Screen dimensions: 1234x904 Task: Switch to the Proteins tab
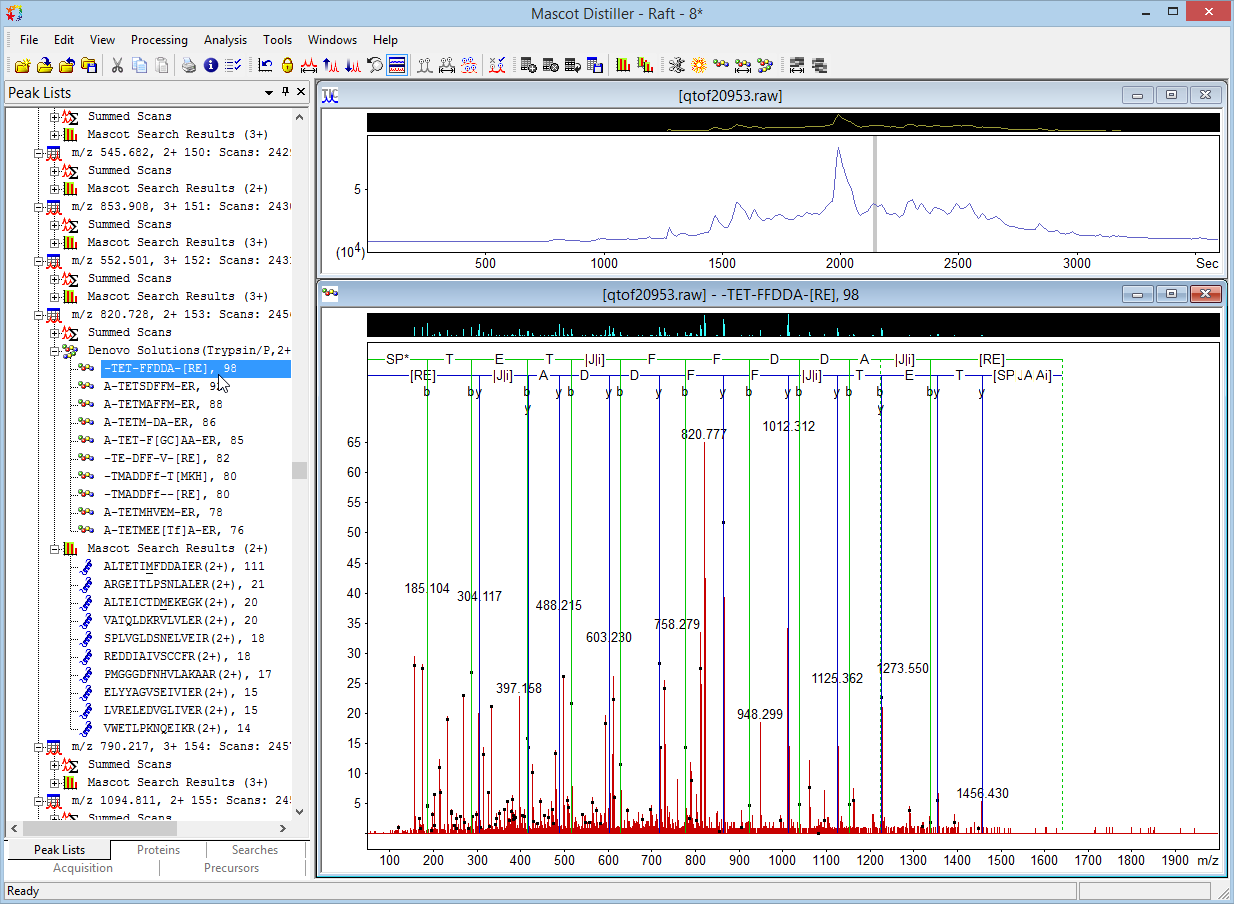(159, 850)
